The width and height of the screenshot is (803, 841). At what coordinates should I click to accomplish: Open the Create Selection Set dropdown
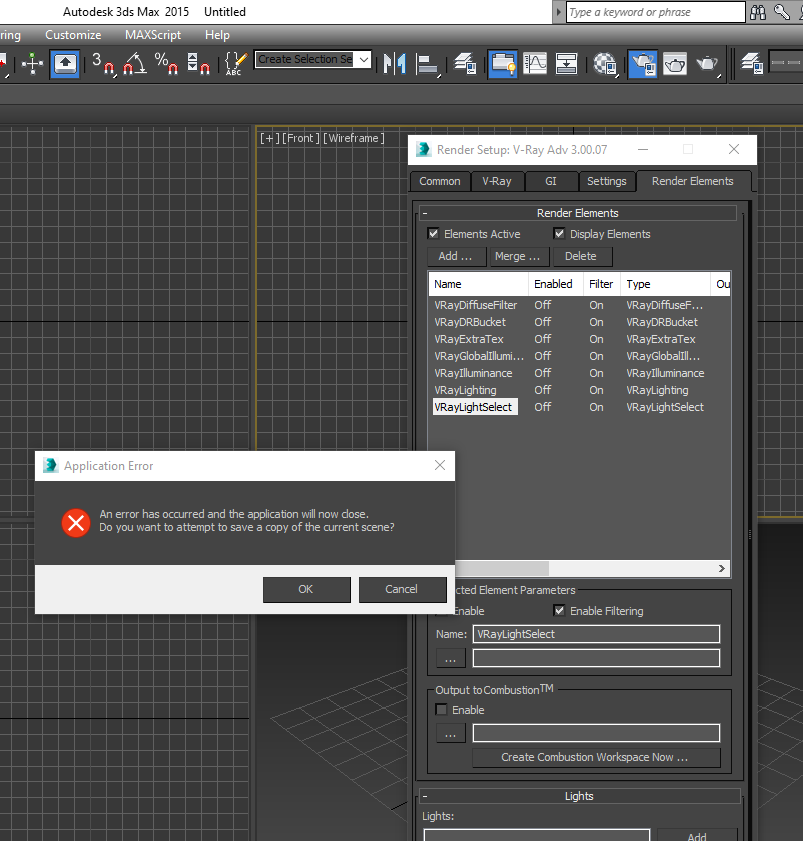pos(363,60)
